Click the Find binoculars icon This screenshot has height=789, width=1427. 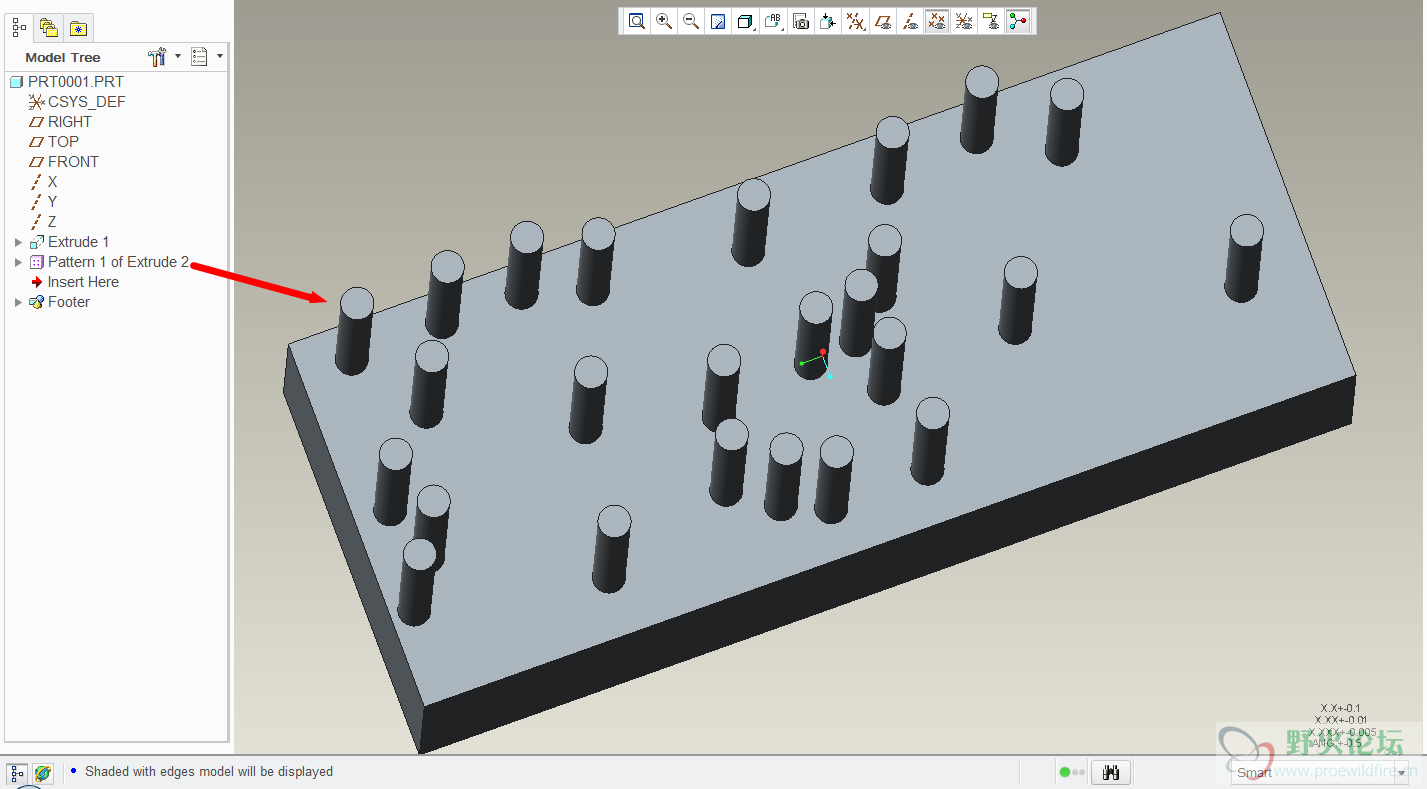pyautogui.click(x=1110, y=772)
